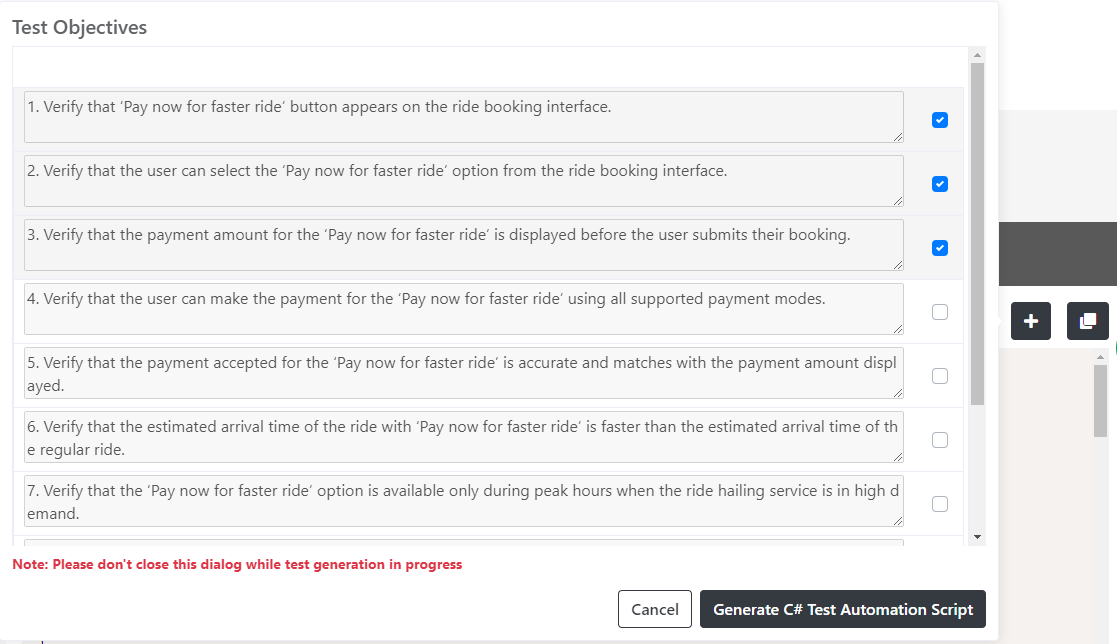Click the objectives list scroll down arrow
This screenshot has width=1117, height=644.
pyautogui.click(x=977, y=537)
